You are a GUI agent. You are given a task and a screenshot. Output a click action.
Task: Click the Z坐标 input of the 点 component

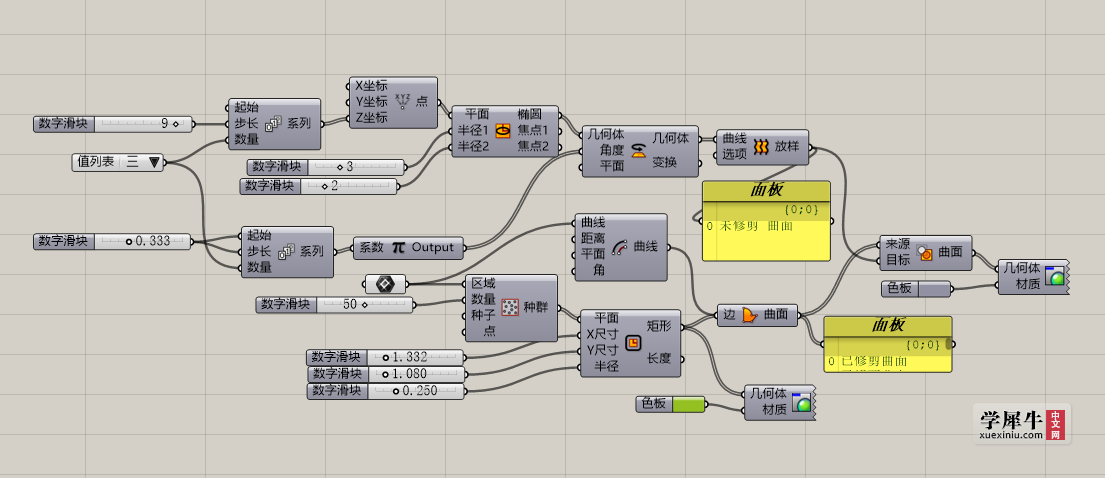(371, 118)
